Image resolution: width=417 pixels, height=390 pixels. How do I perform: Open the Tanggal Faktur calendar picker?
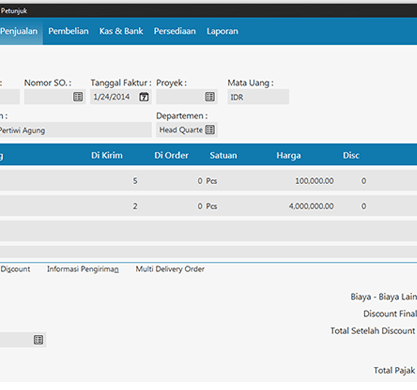144,97
